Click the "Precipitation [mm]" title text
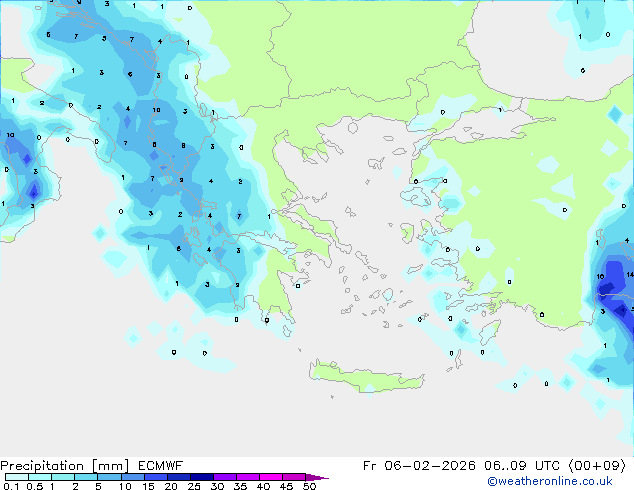This screenshot has width=634, height=490. (65, 466)
